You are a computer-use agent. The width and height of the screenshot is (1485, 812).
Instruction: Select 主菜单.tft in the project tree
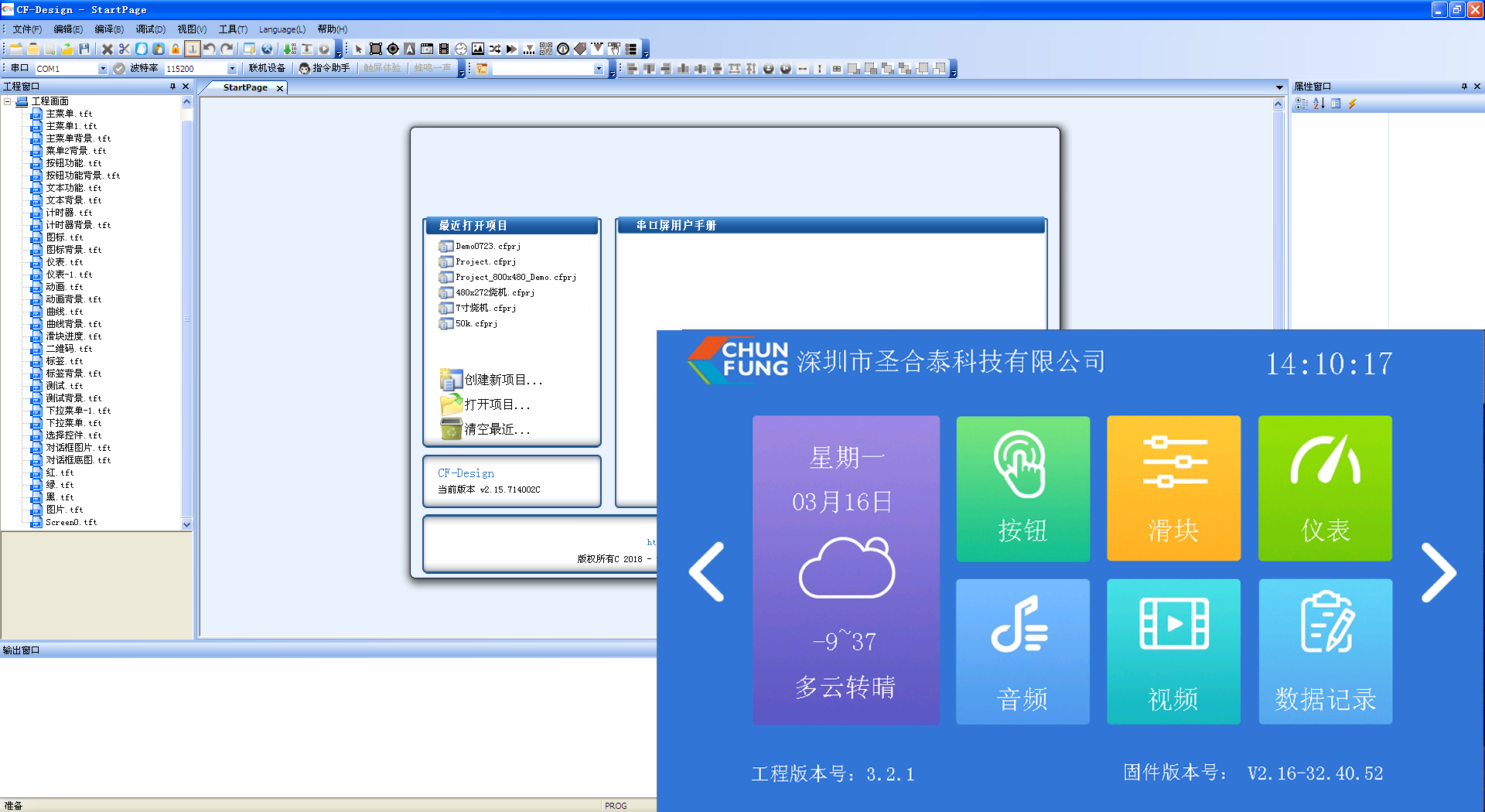[68, 114]
